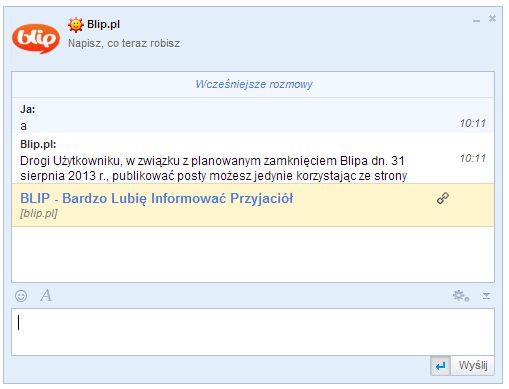Click the Blip logo avatar
Screen dimensions: 509x389
[36, 39]
